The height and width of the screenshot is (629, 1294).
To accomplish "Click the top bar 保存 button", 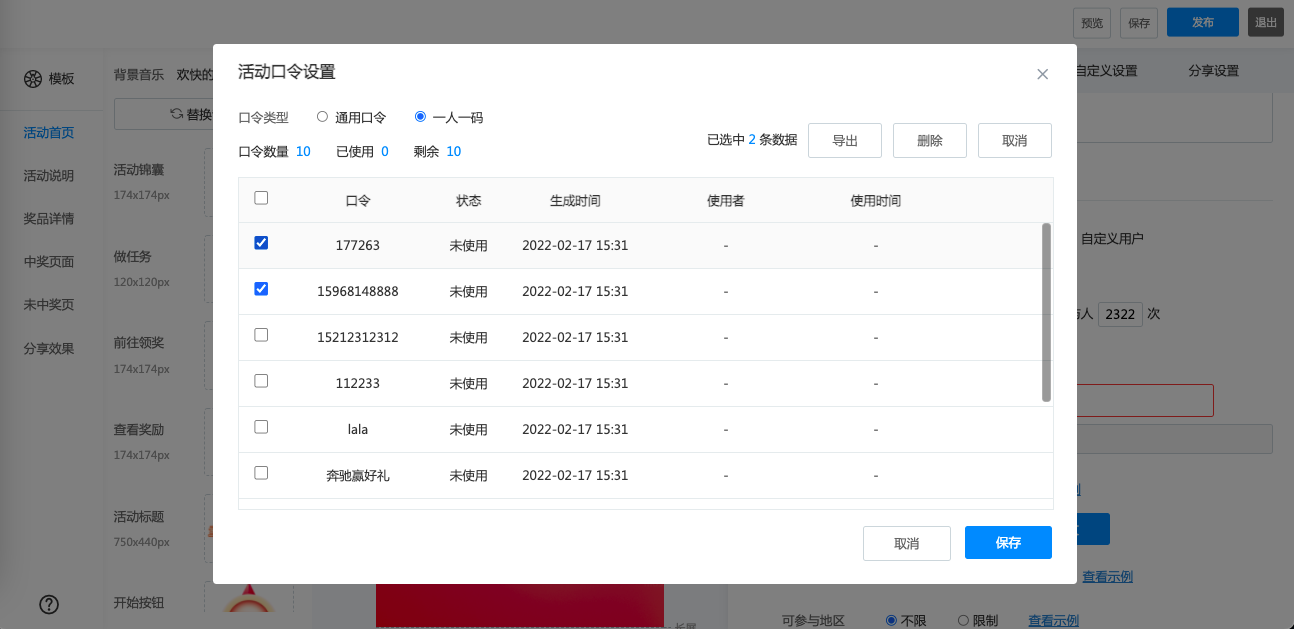I will (1139, 23).
